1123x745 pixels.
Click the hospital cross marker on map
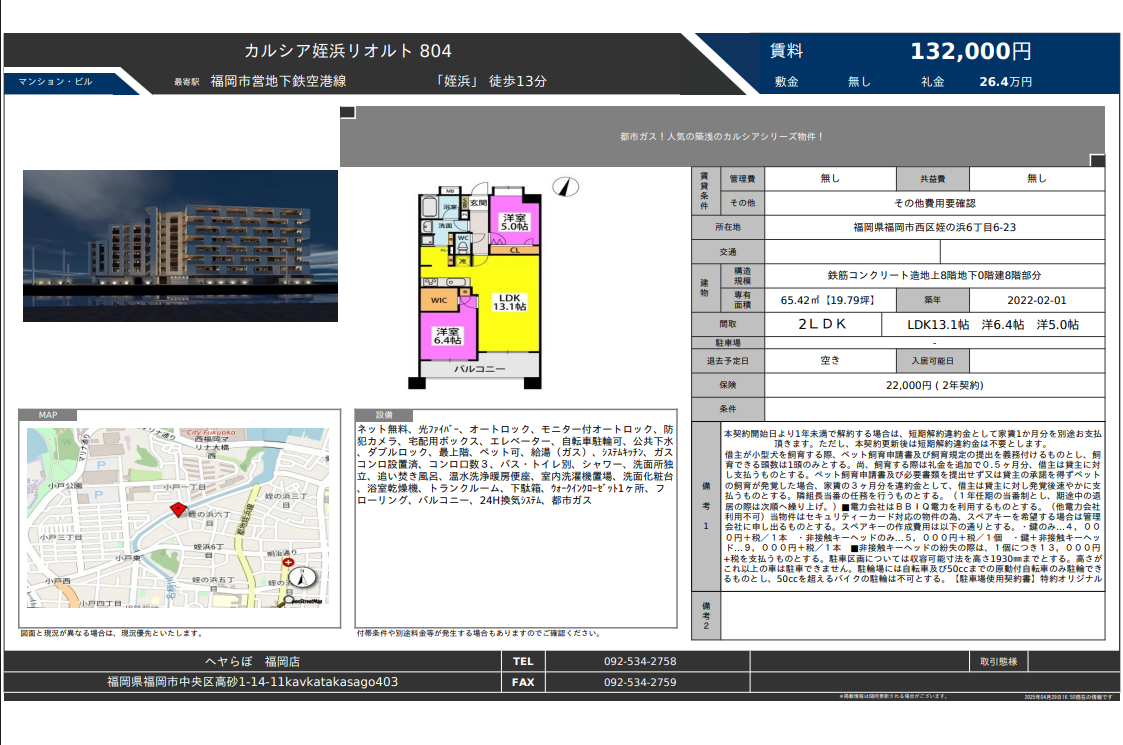pos(287,563)
